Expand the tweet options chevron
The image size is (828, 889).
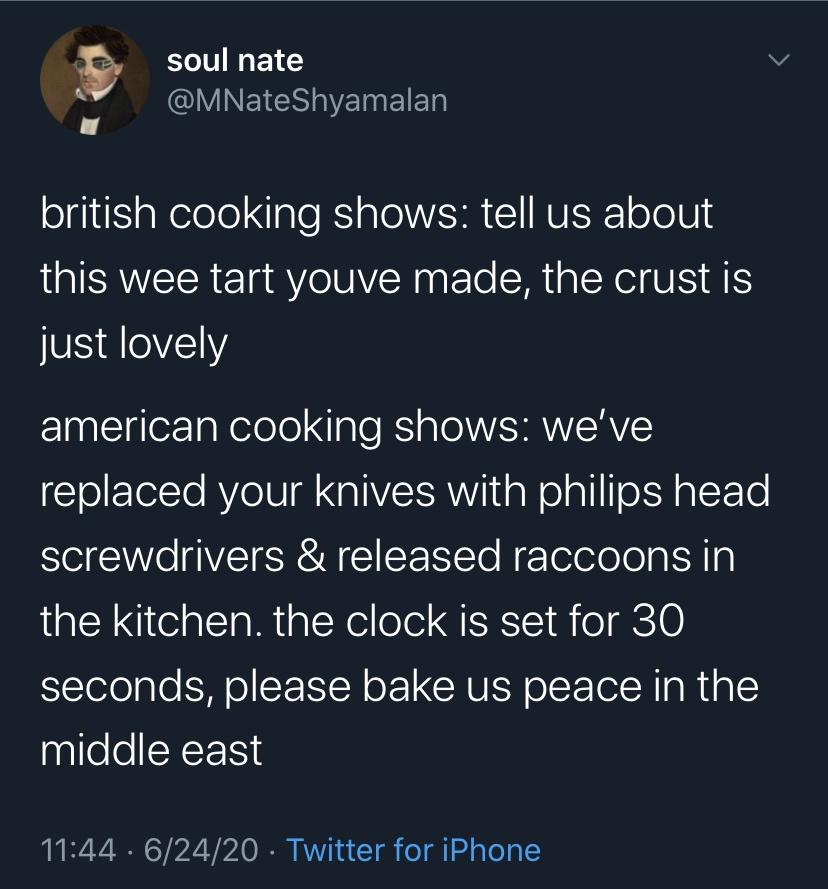point(778,62)
